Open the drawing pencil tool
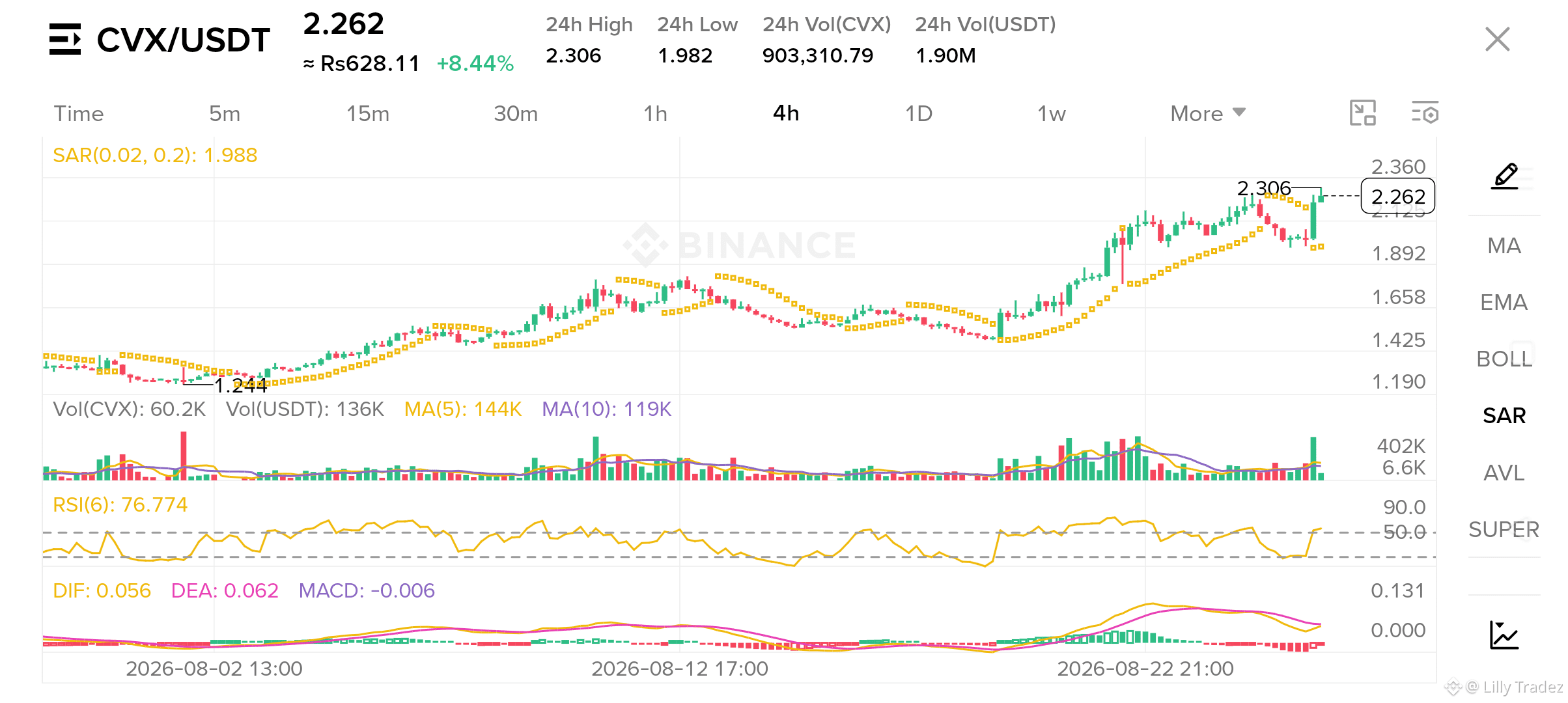 point(1505,176)
